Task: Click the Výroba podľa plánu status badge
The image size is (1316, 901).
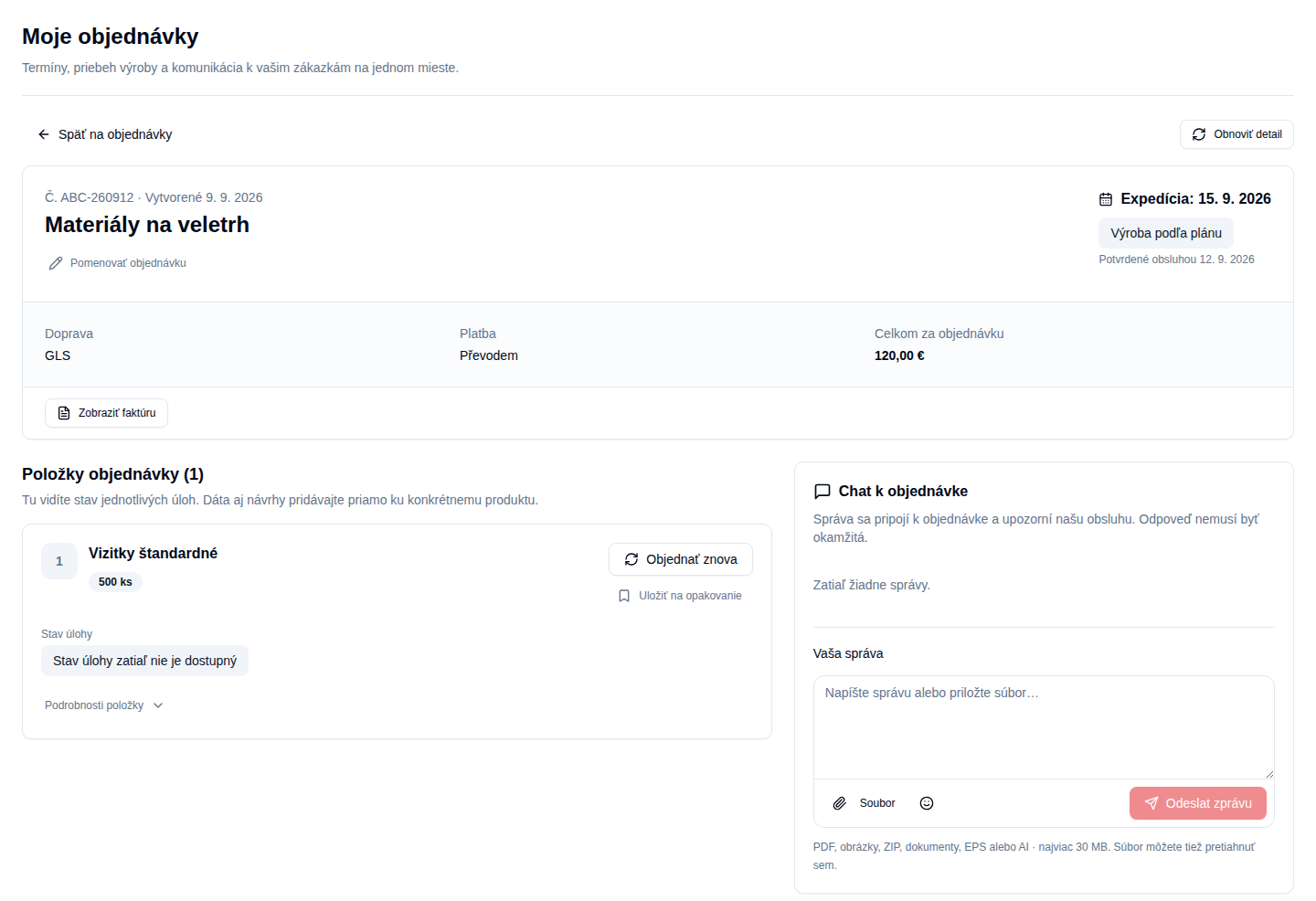Action: (1166, 233)
